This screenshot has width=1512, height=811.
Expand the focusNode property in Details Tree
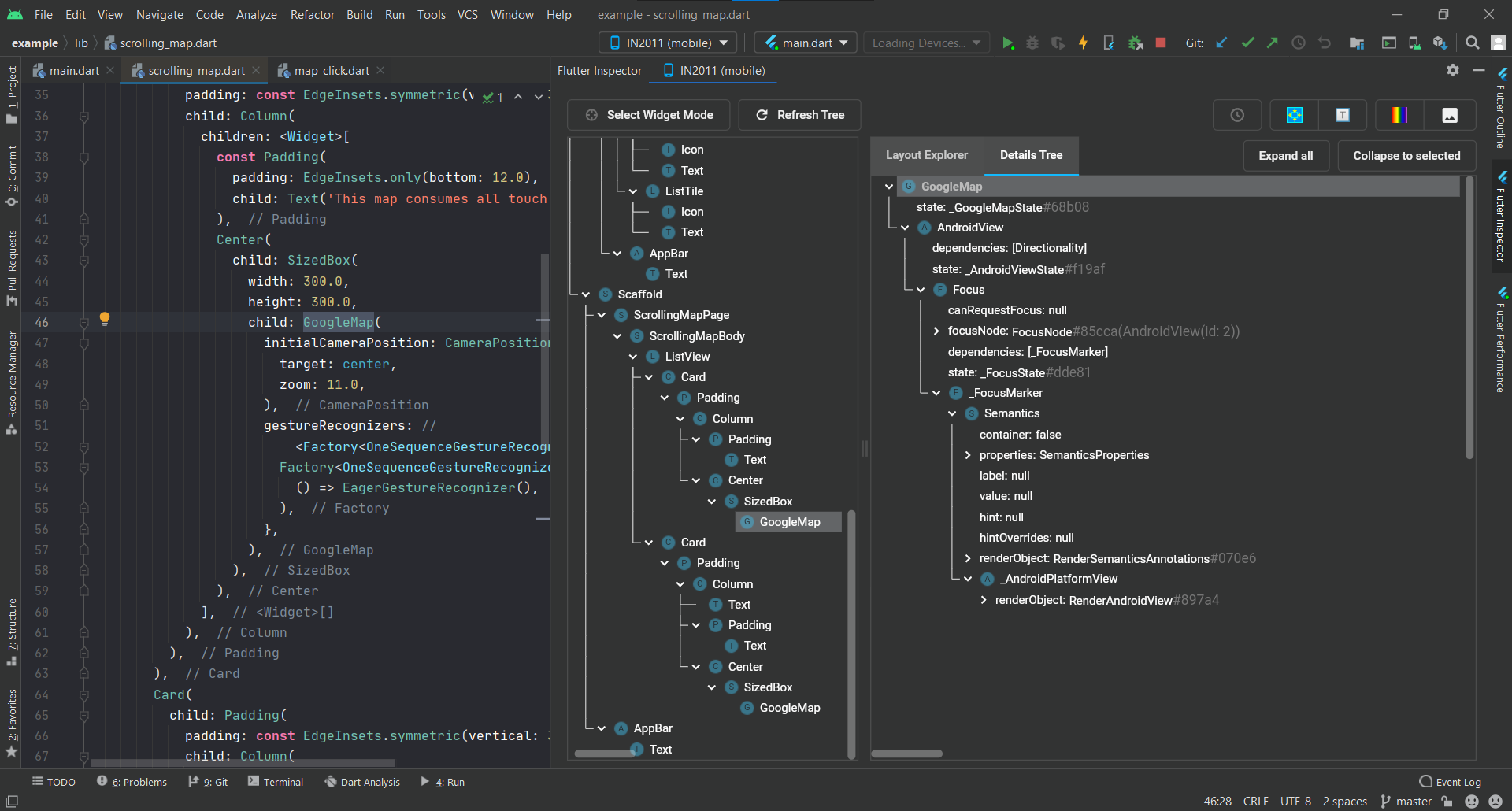tap(936, 331)
